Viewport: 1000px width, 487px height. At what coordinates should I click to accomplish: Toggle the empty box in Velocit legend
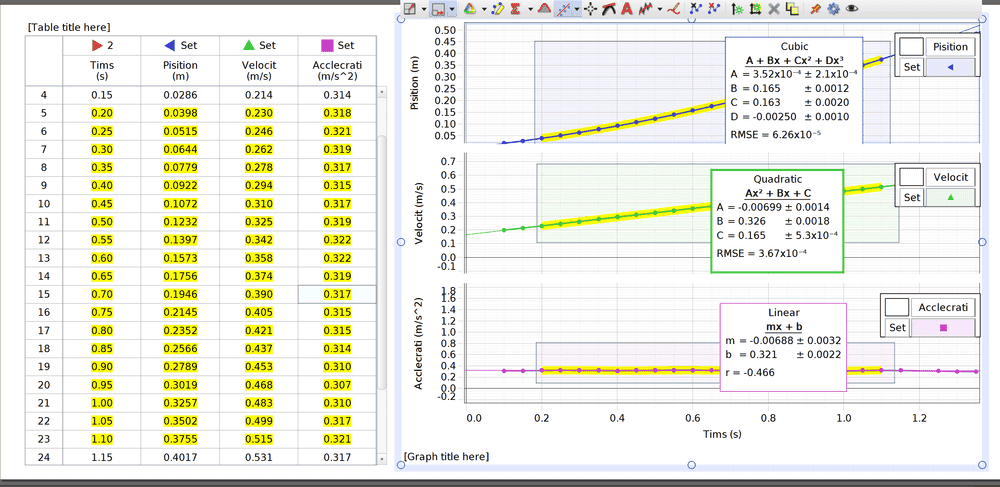click(x=910, y=176)
